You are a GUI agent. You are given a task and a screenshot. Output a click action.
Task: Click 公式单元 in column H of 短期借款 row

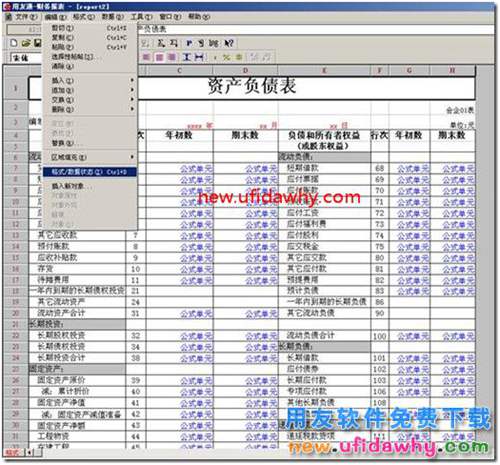(x=458, y=169)
